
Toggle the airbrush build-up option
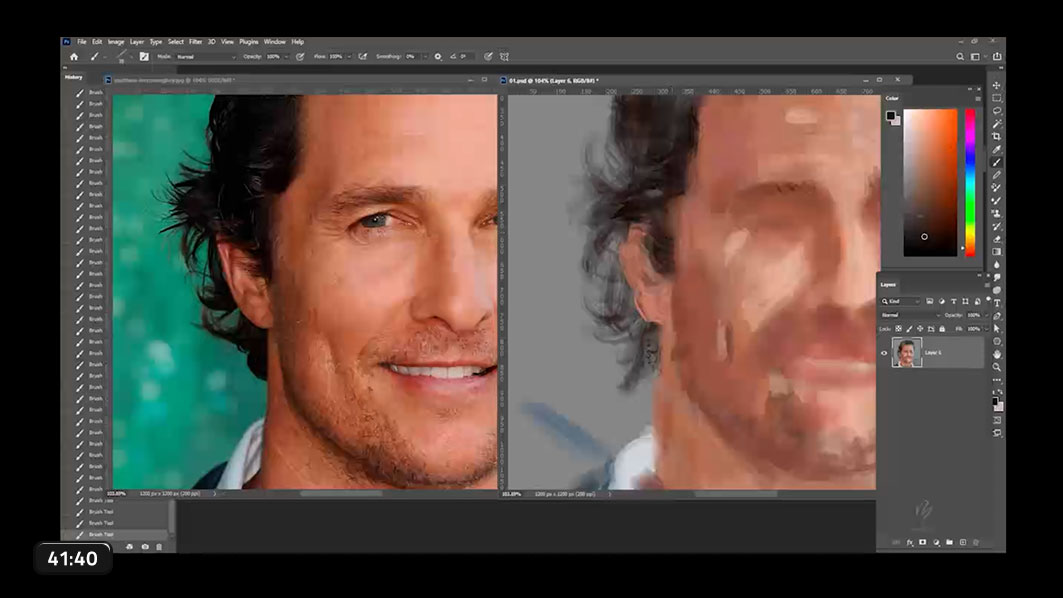point(362,57)
